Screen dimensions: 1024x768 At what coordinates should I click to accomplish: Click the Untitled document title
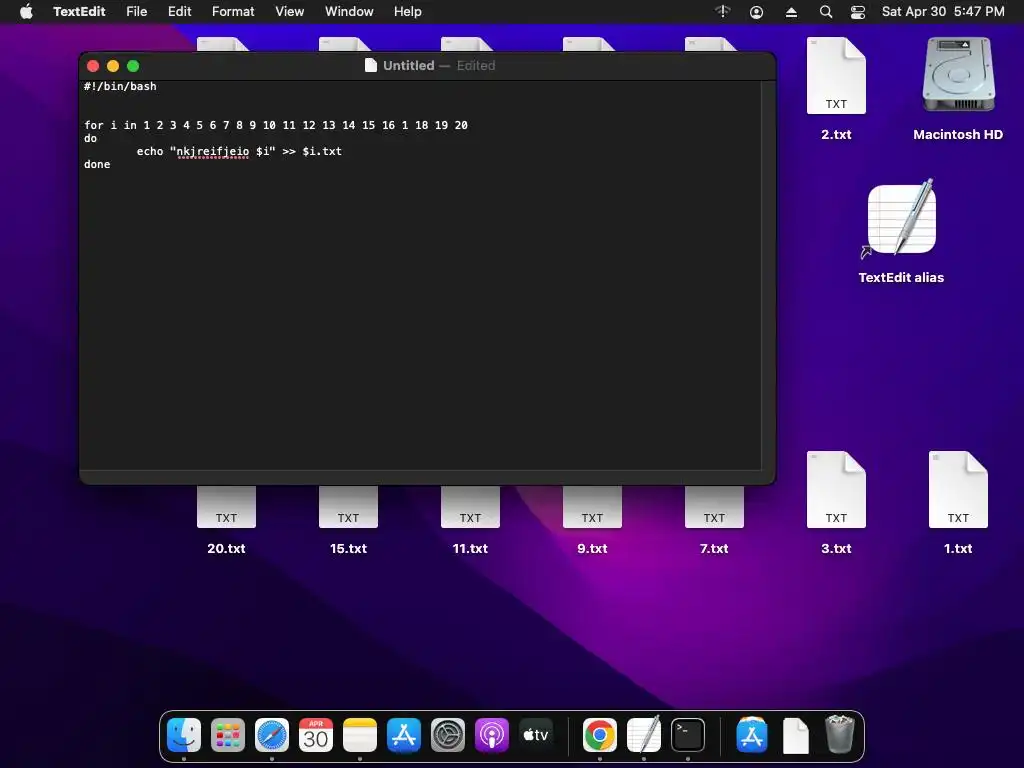(x=408, y=65)
